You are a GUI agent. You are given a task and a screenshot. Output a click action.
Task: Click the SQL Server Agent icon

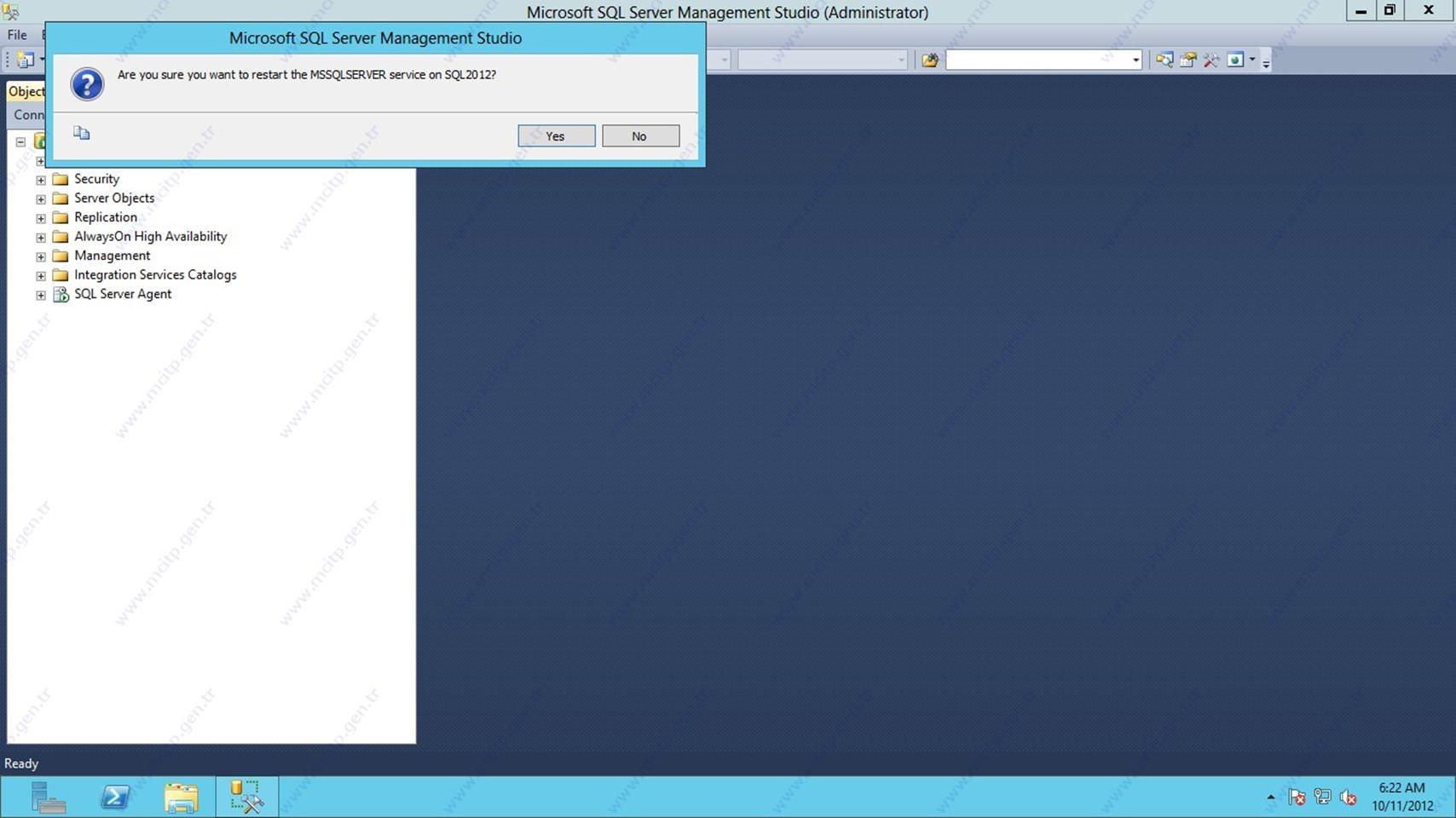(61, 295)
